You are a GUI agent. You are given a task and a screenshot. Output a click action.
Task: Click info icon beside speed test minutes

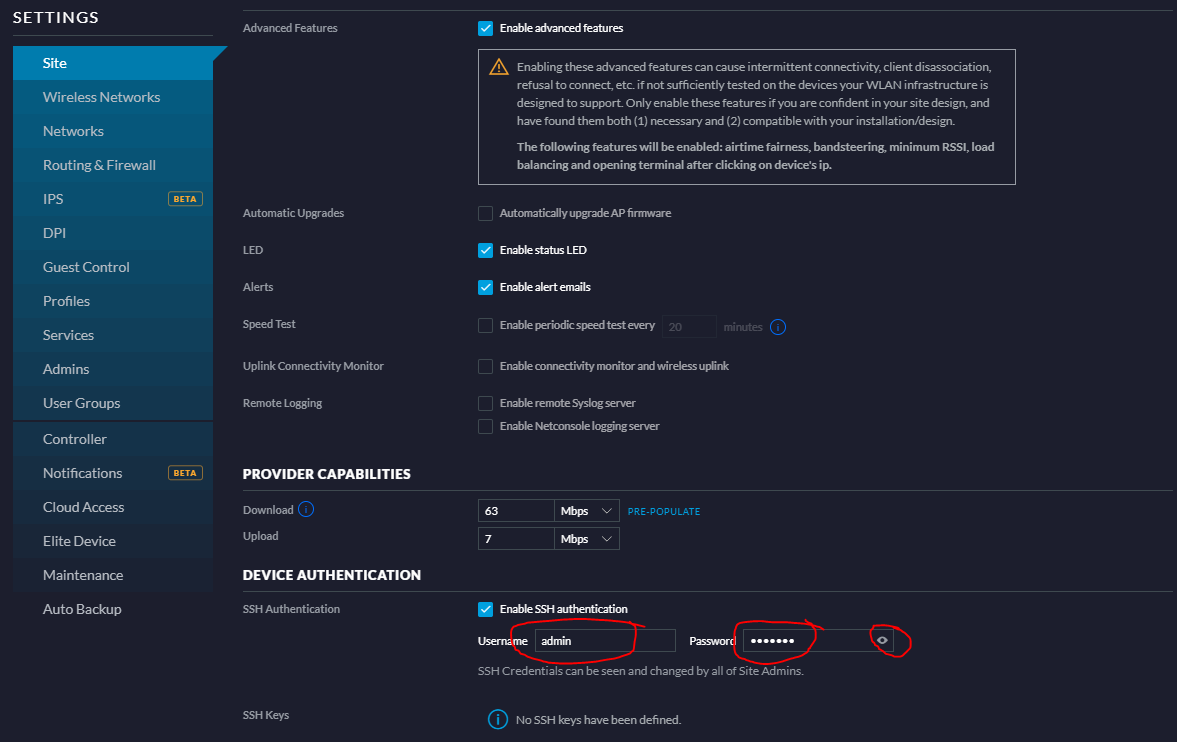point(778,327)
